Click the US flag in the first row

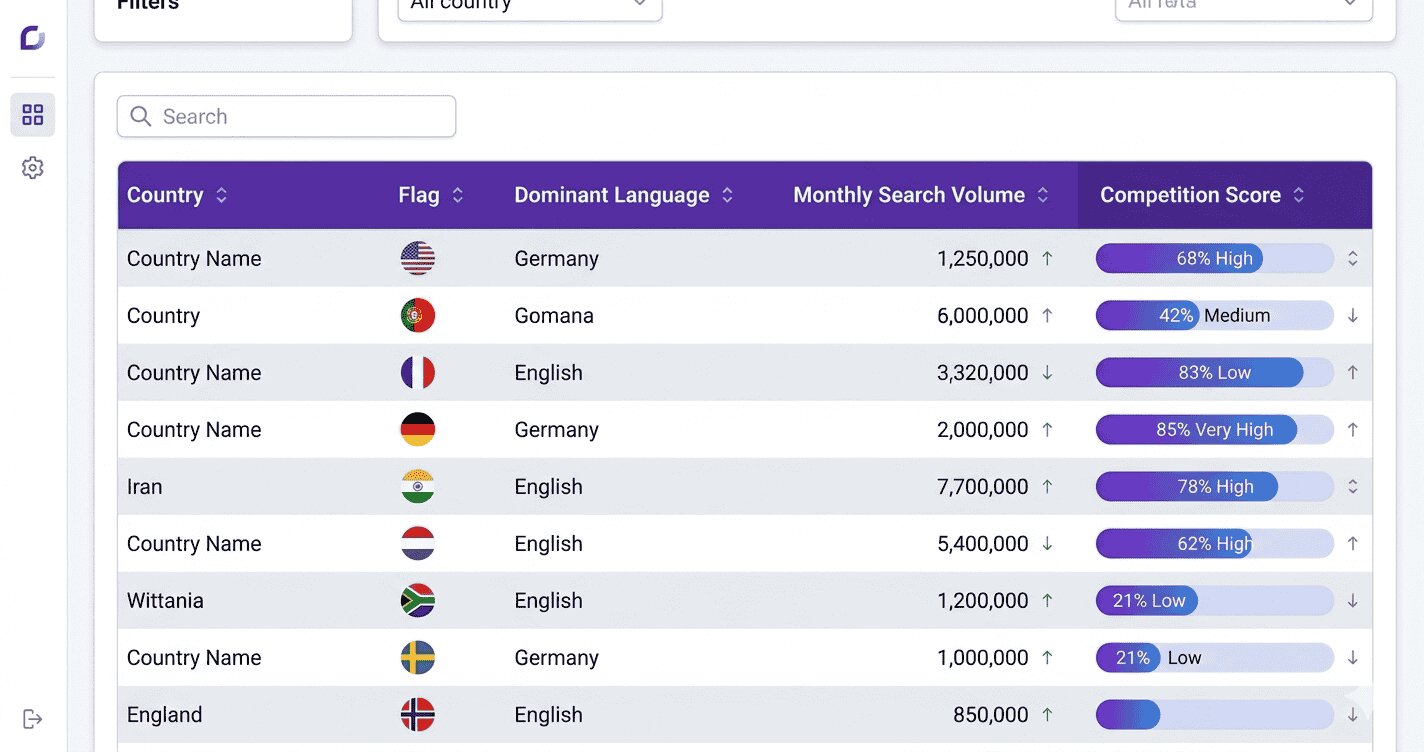click(417, 258)
